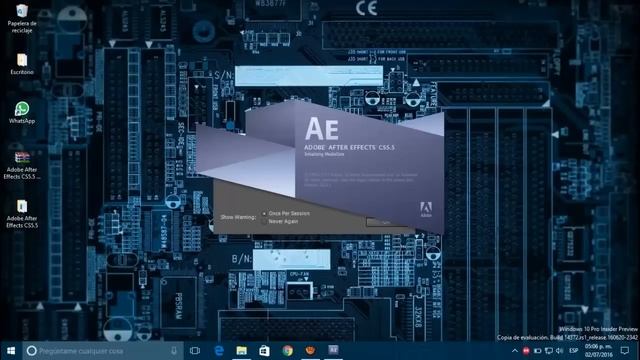Launch Microsoft Edge from taskbar

[219, 351]
